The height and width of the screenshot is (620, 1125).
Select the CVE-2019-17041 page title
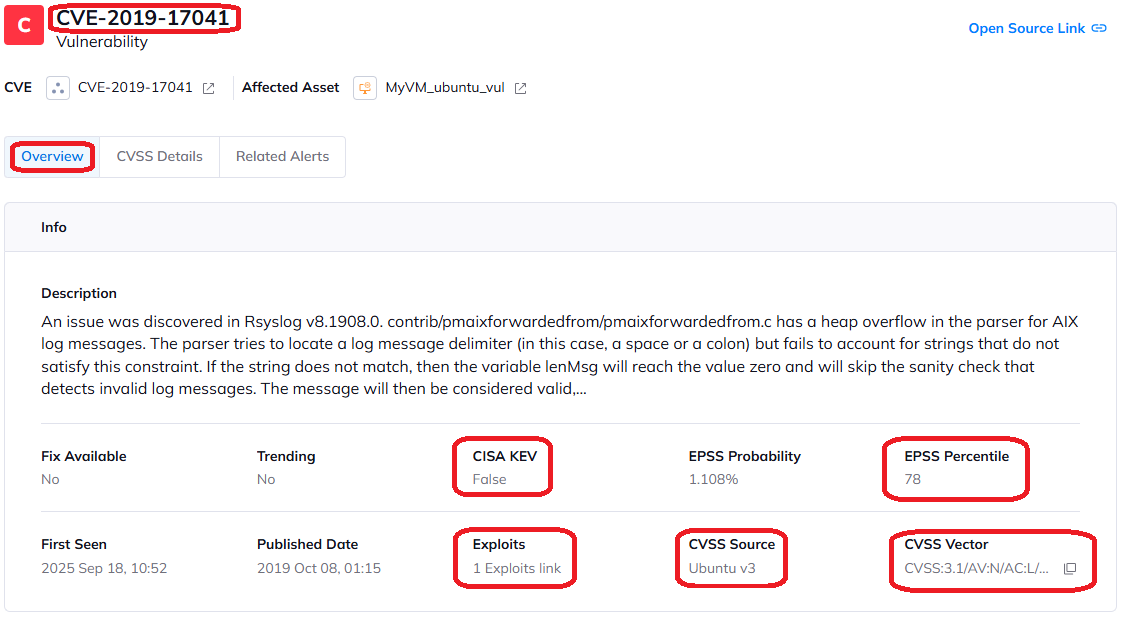143,18
